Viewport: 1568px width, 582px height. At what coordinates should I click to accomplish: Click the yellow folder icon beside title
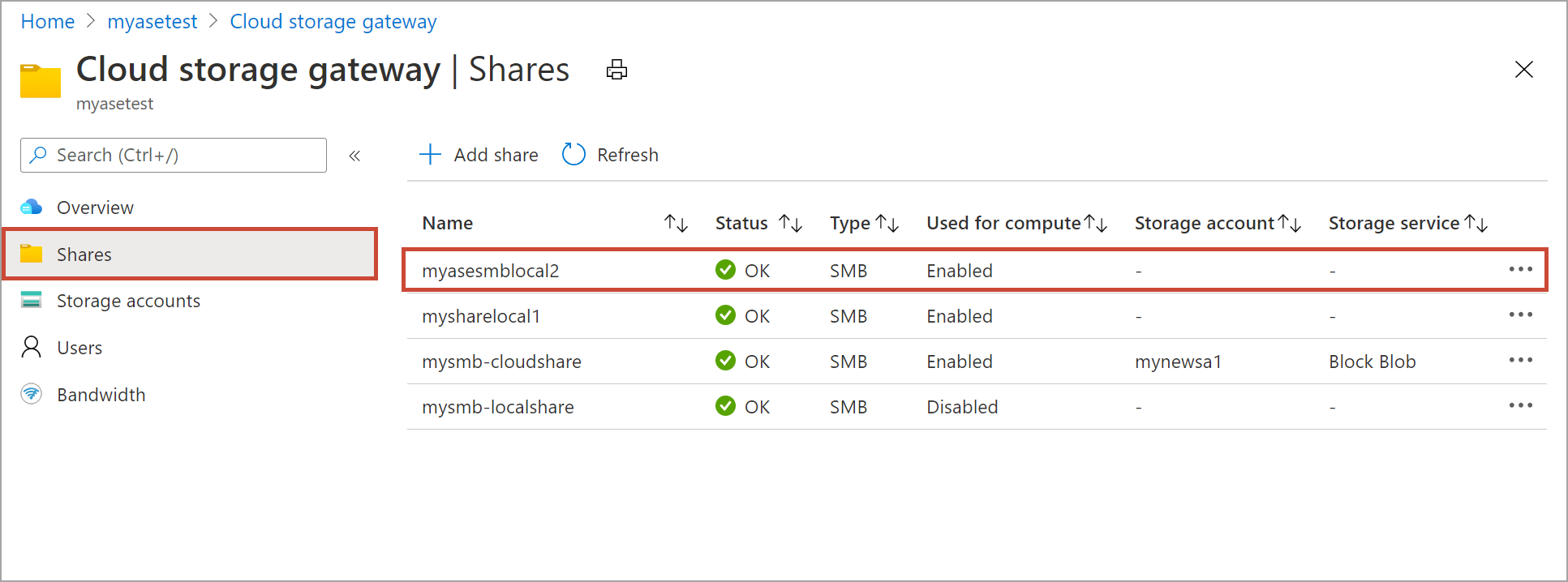tap(41, 80)
